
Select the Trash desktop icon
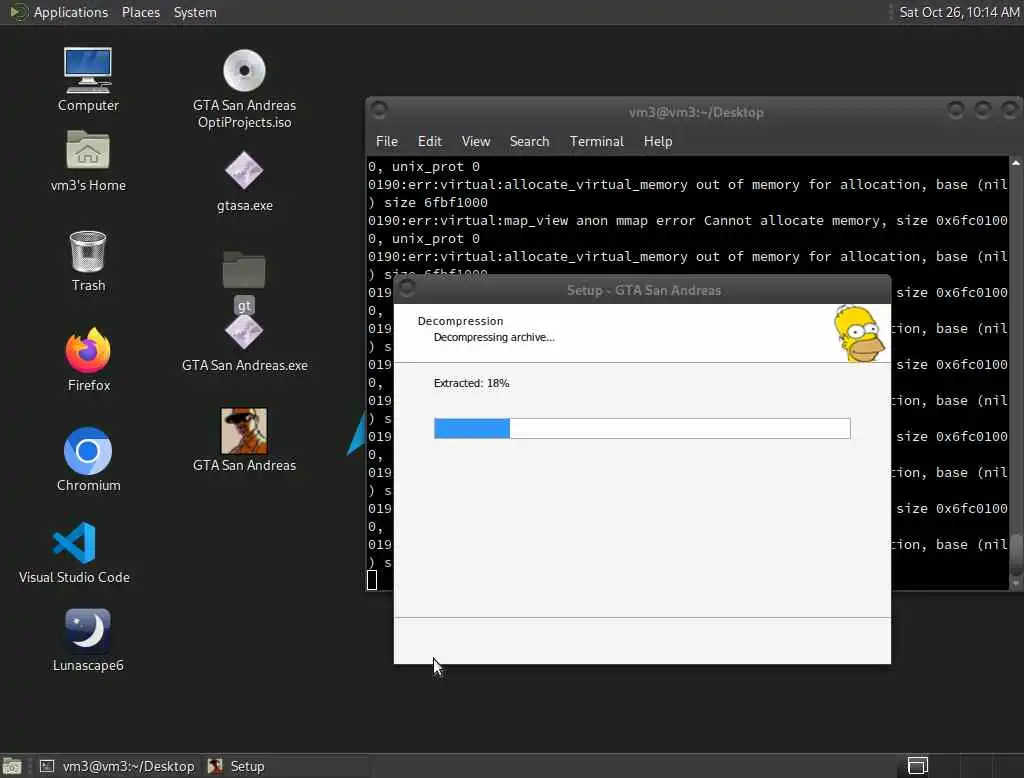(88, 261)
